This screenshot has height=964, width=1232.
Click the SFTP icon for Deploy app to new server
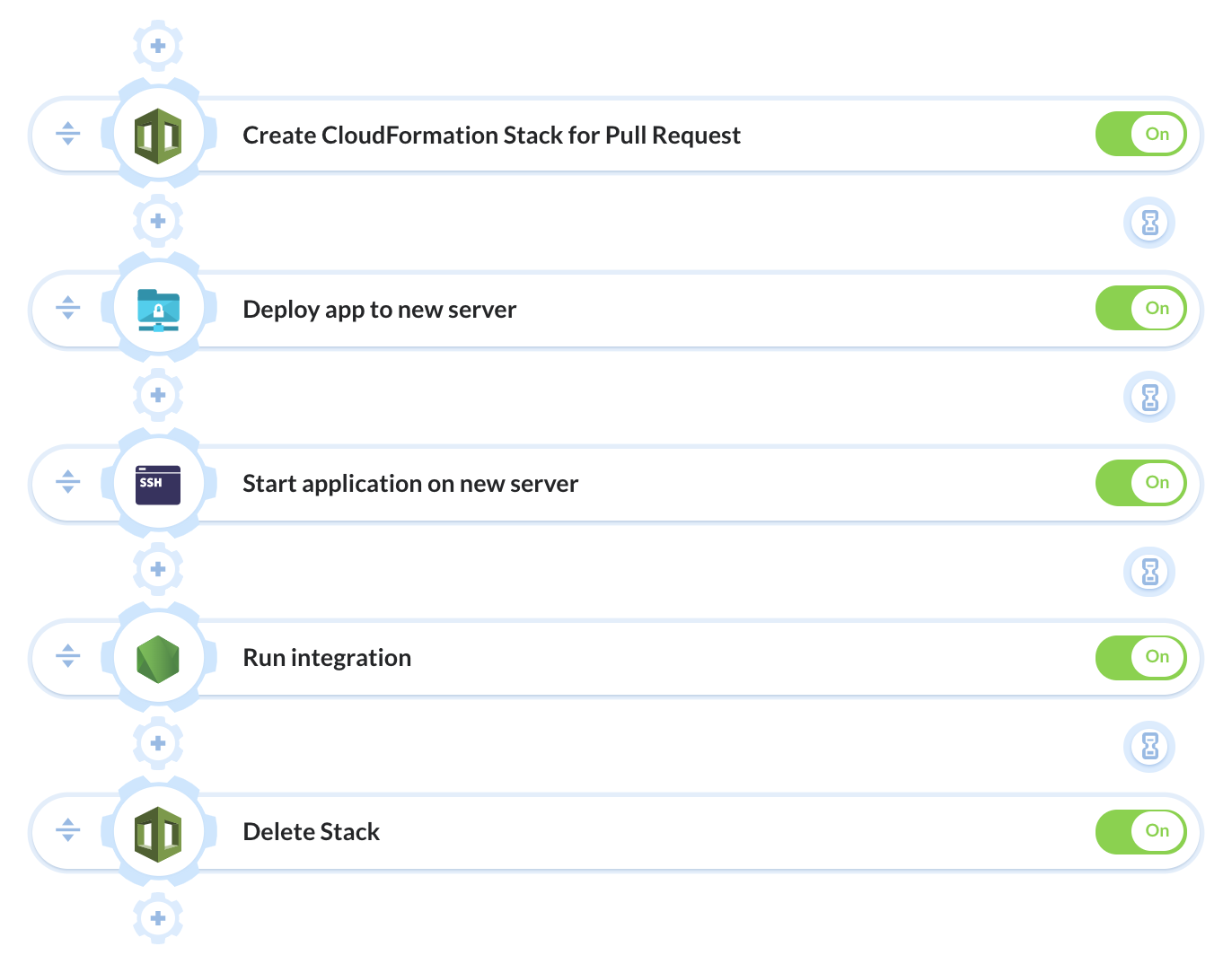(158, 311)
